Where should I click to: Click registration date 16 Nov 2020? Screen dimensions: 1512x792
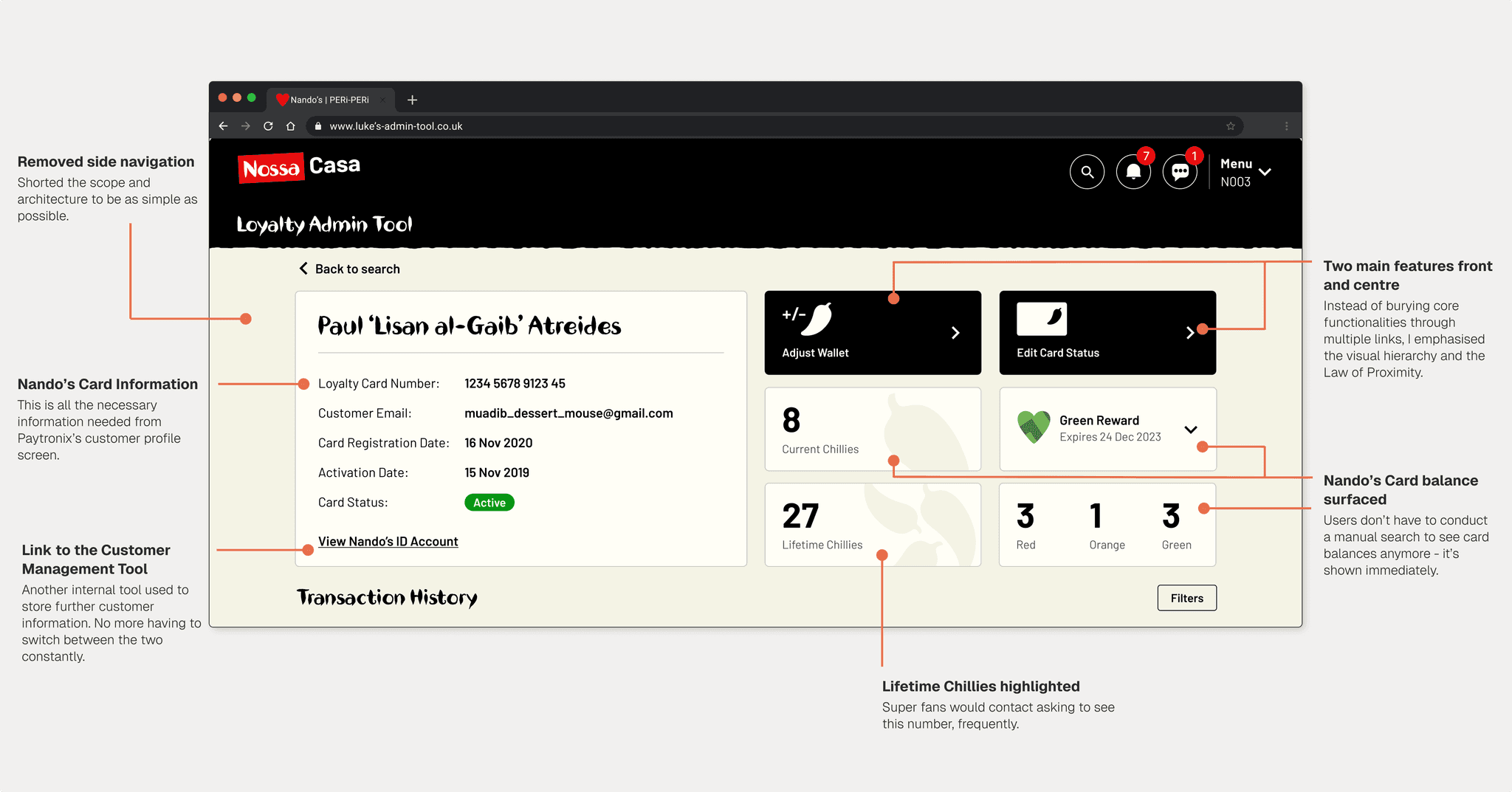tap(498, 443)
